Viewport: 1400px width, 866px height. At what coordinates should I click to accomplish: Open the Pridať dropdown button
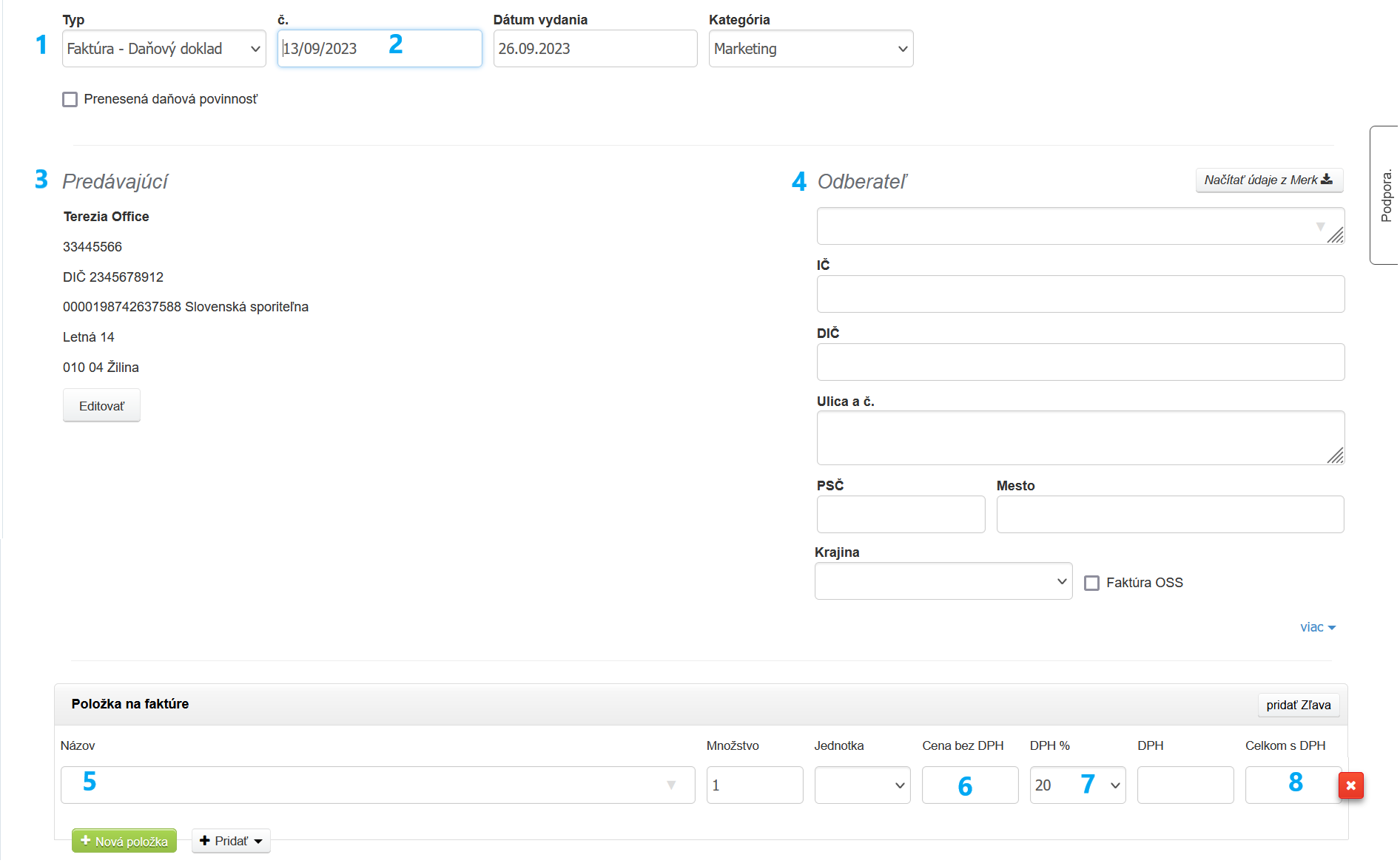click(x=231, y=841)
